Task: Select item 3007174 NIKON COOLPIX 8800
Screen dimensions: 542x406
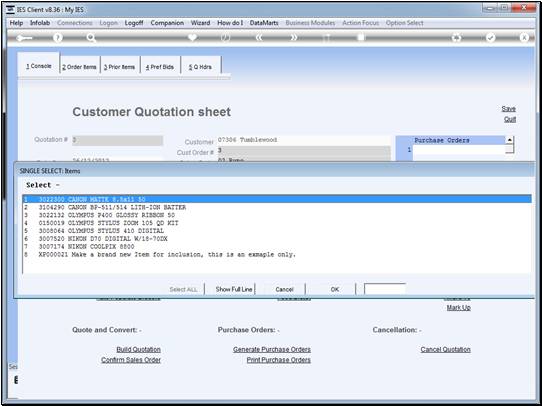Action: coord(277,247)
